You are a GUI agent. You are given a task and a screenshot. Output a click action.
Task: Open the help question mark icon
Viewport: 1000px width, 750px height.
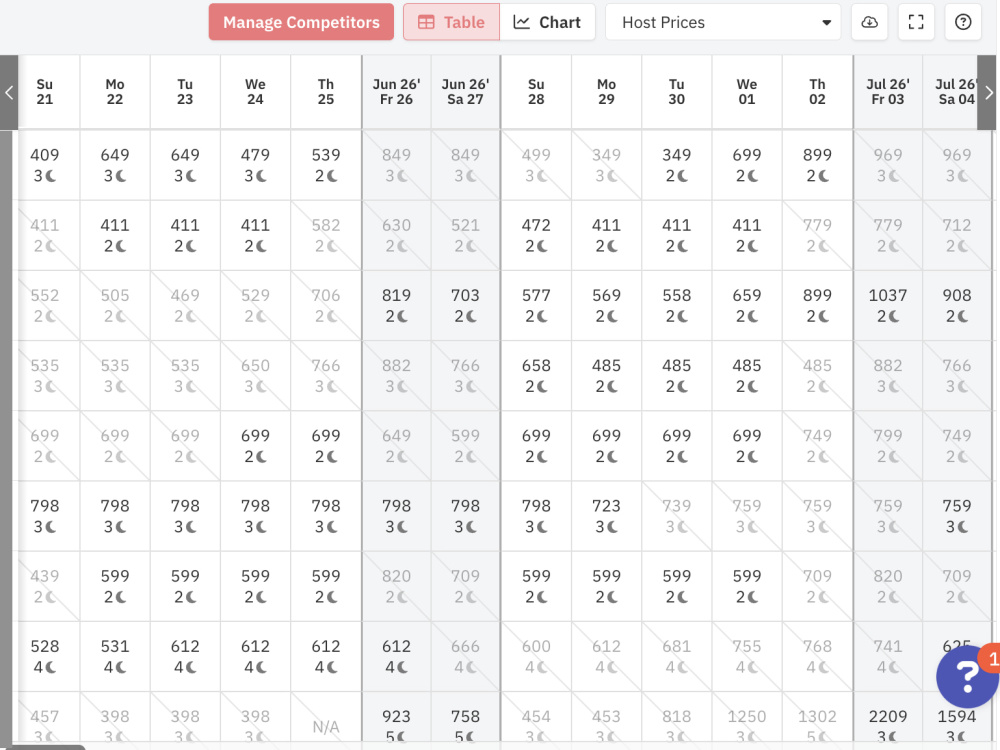pos(963,22)
